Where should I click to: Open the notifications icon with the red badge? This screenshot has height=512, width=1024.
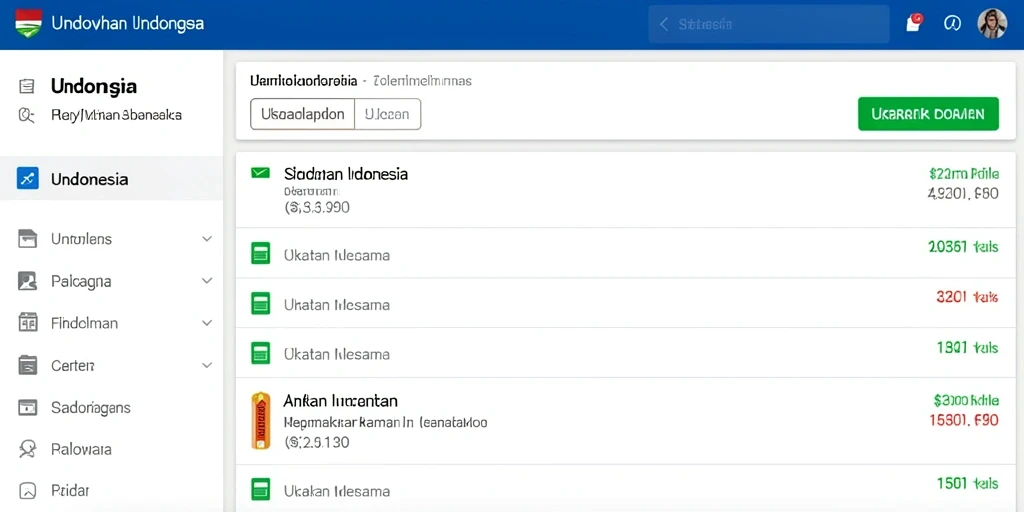click(x=914, y=23)
